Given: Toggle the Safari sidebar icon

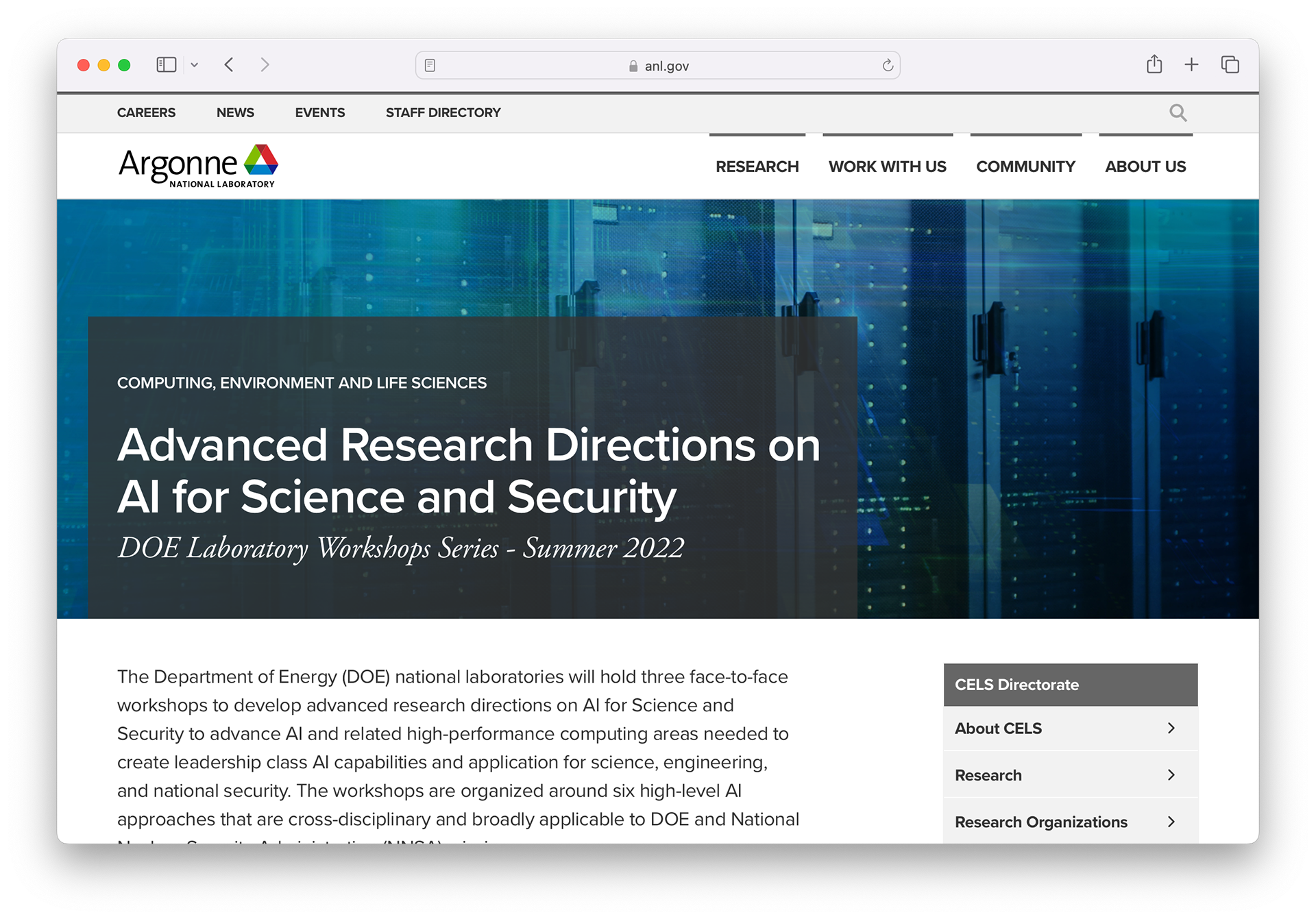Looking at the screenshot, I should click(167, 65).
